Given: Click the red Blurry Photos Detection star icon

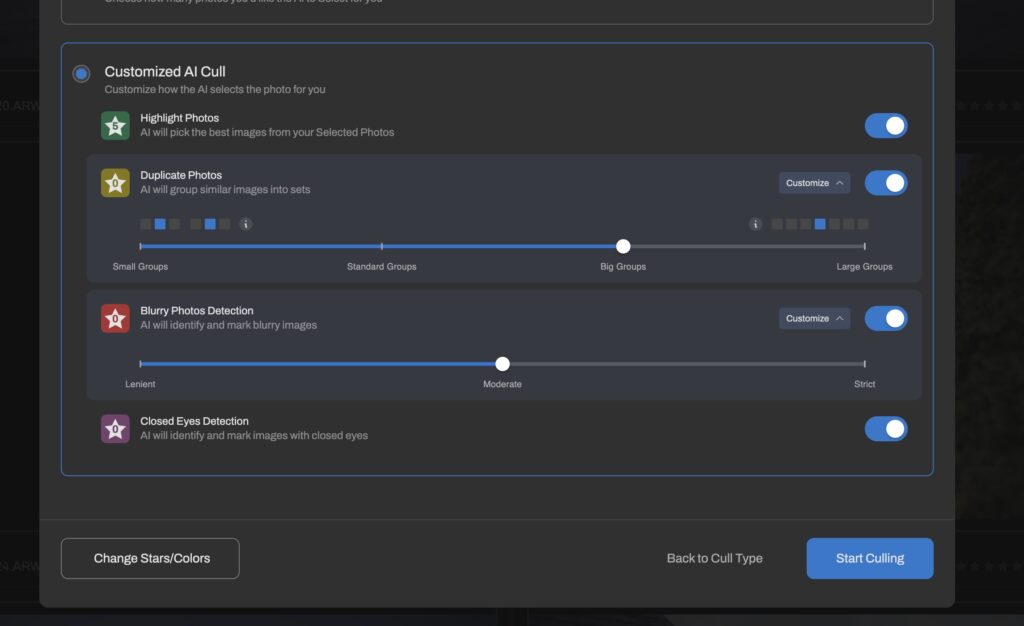Looking at the screenshot, I should pyautogui.click(x=114, y=318).
